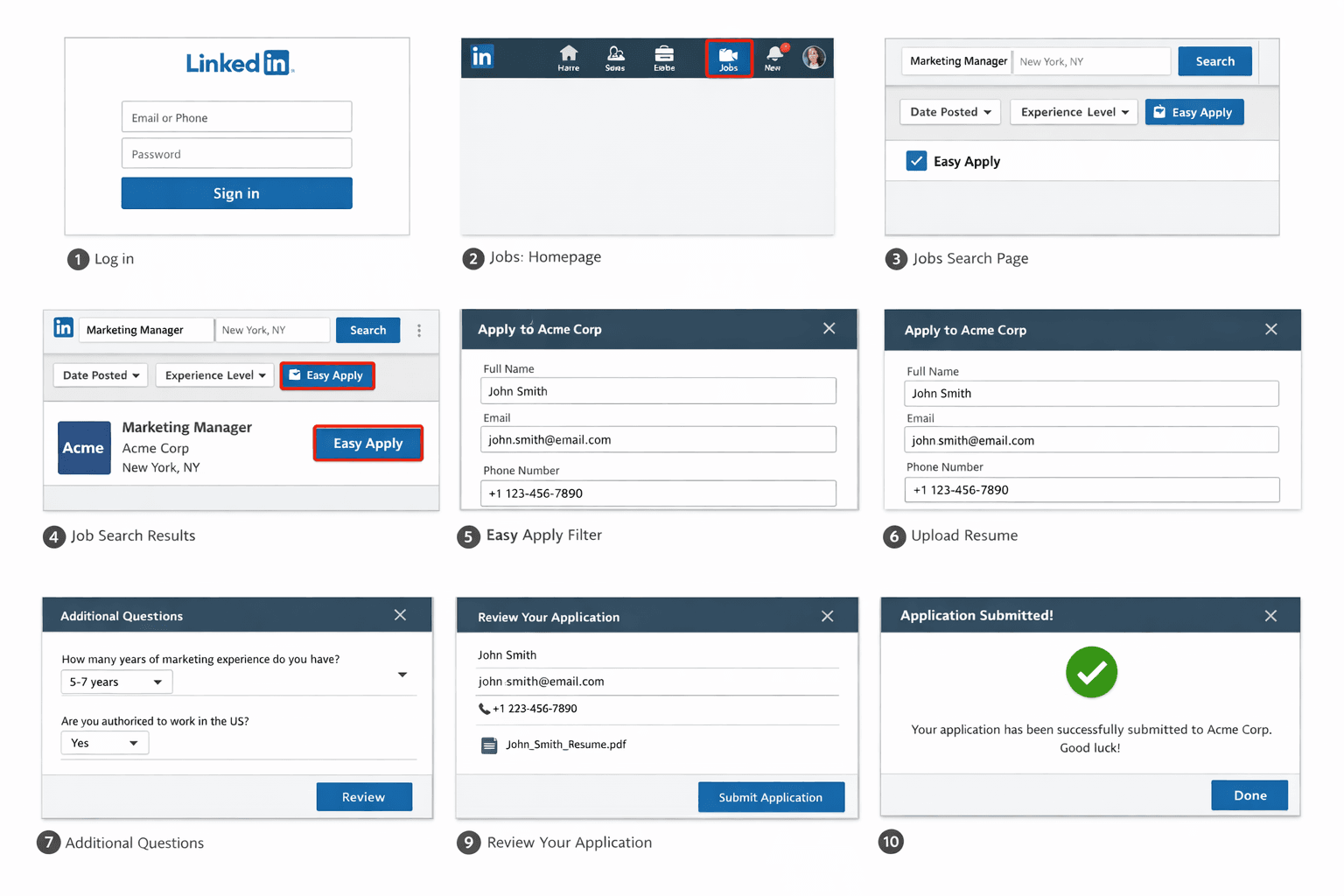The width and height of the screenshot is (1344, 896).
Task: Open My Network via the people icon
Action: pyautogui.click(x=616, y=56)
